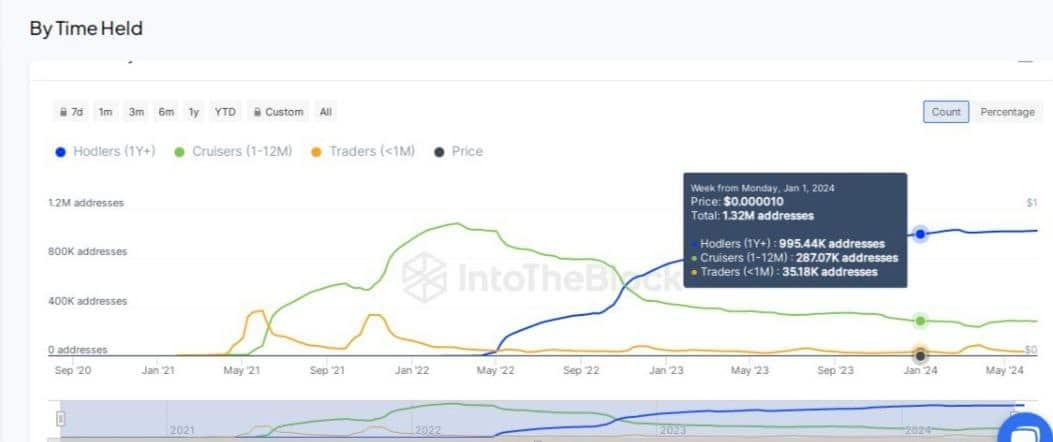
Task: Hide the Cruisers (1-12M) series
Action: pyautogui.click(x=233, y=152)
